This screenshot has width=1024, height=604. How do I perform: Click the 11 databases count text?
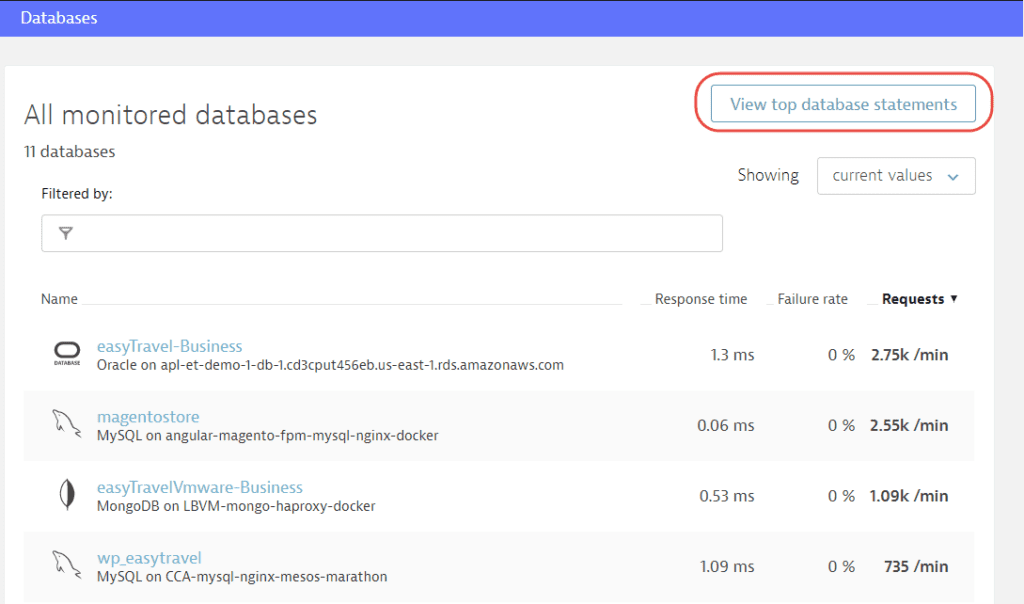point(69,151)
